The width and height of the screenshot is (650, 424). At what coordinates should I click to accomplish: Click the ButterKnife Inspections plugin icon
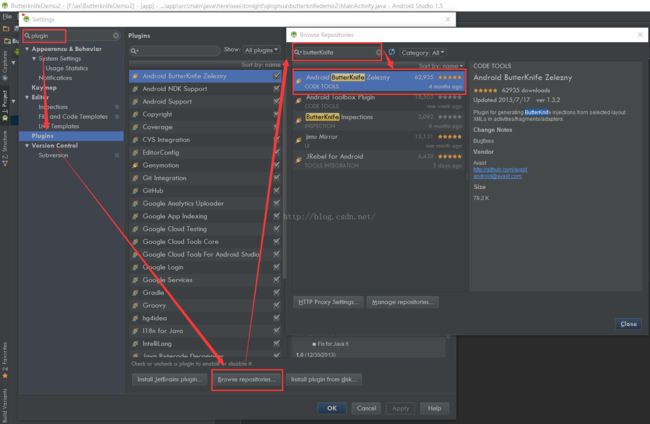tap(298, 121)
